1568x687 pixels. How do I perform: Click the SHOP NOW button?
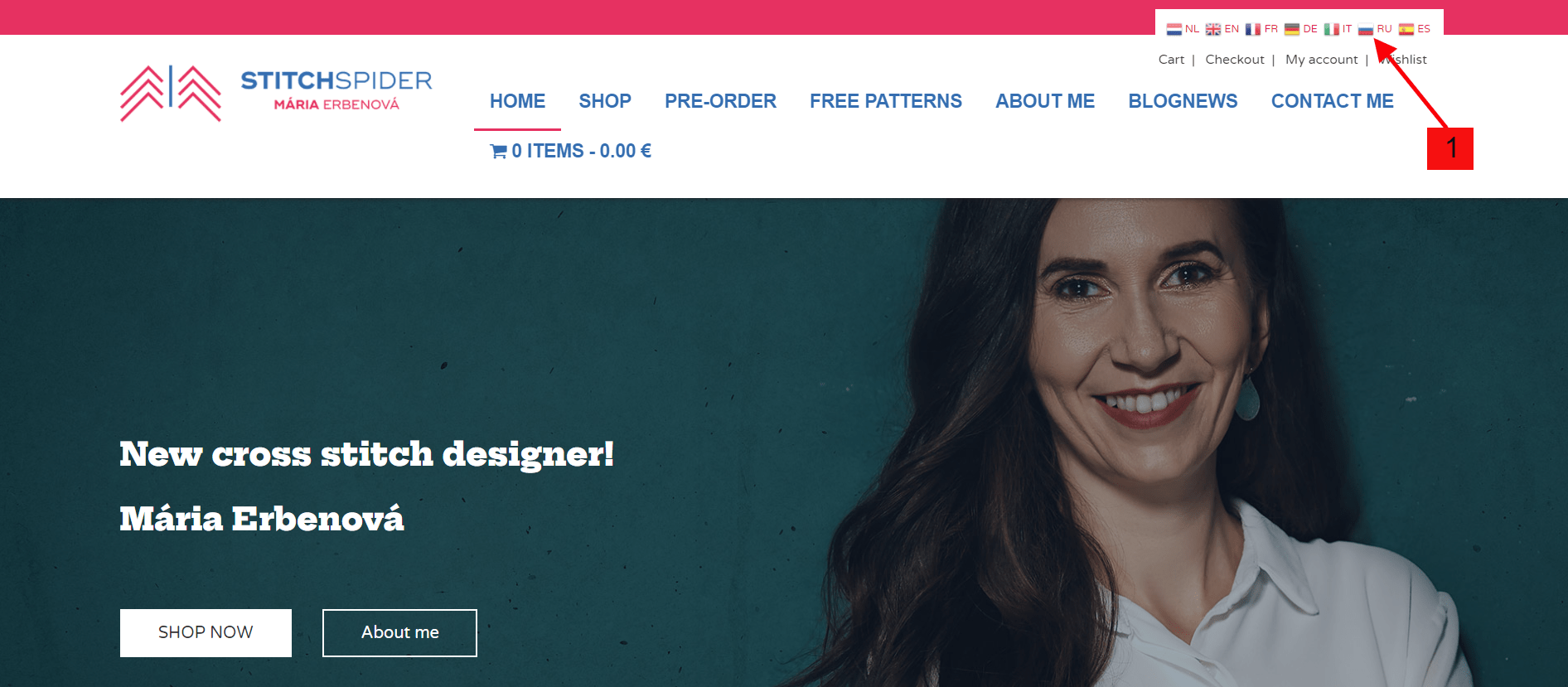coord(206,633)
